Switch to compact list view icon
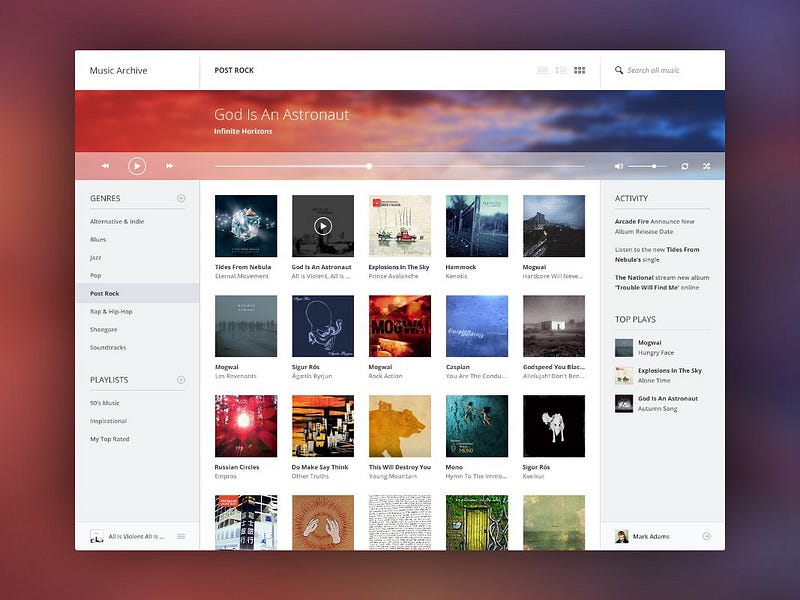The image size is (800, 600). coord(542,70)
